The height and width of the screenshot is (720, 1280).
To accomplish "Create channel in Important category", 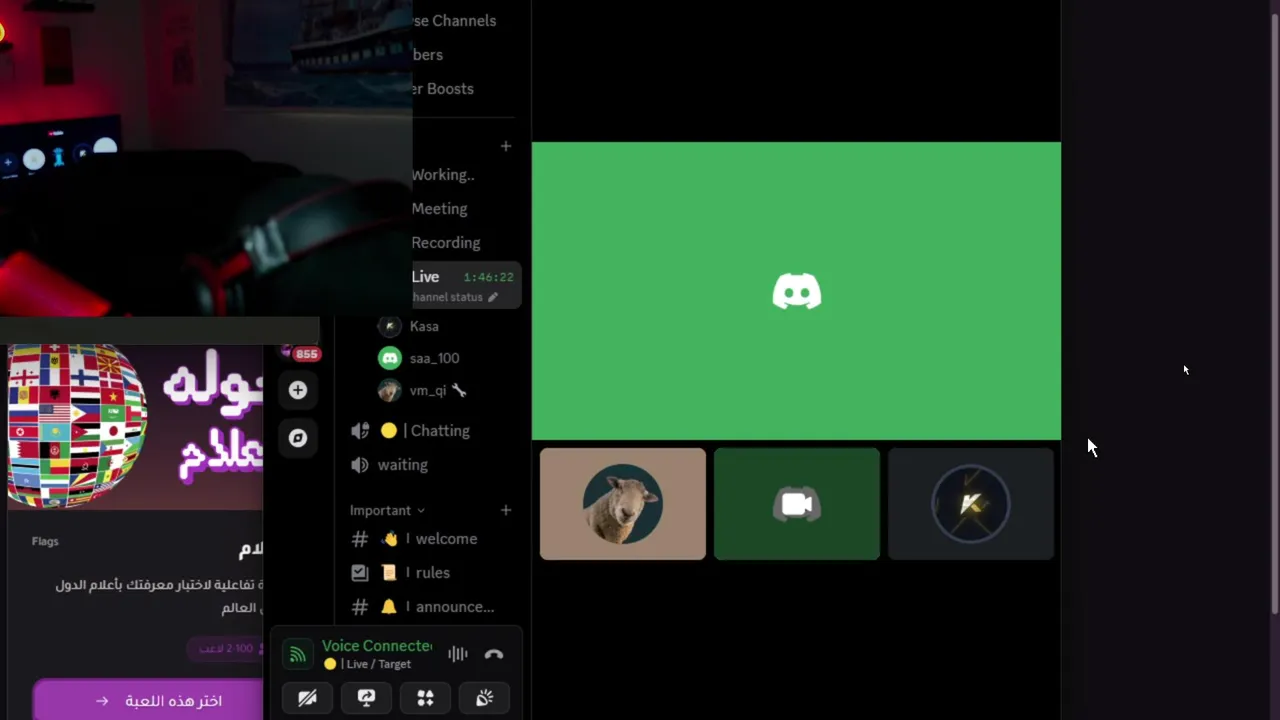I will (506, 510).
